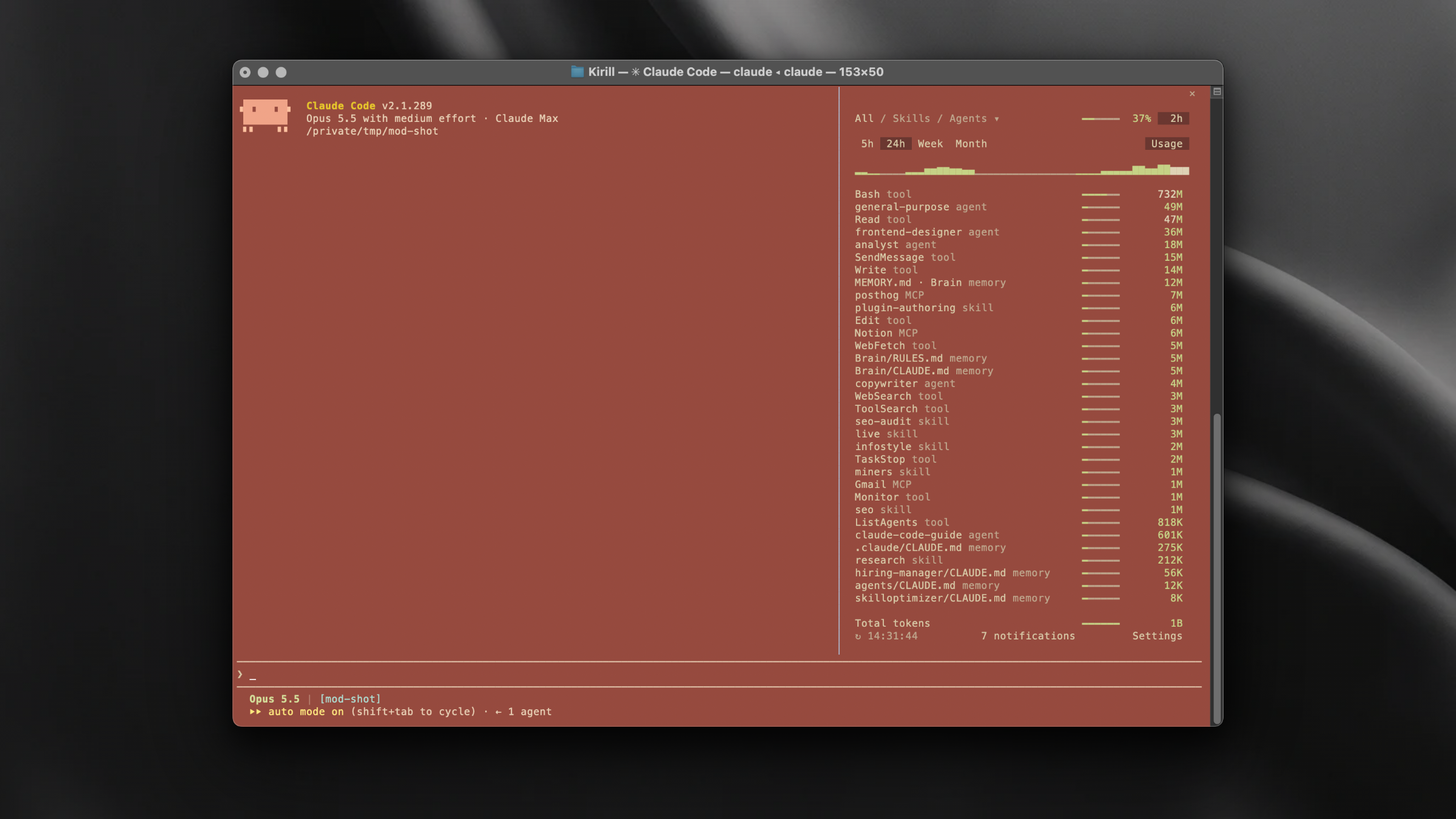Click the usage histogram chart
The width and height of the screenshot is (1456, 819).
point(1022,170)
